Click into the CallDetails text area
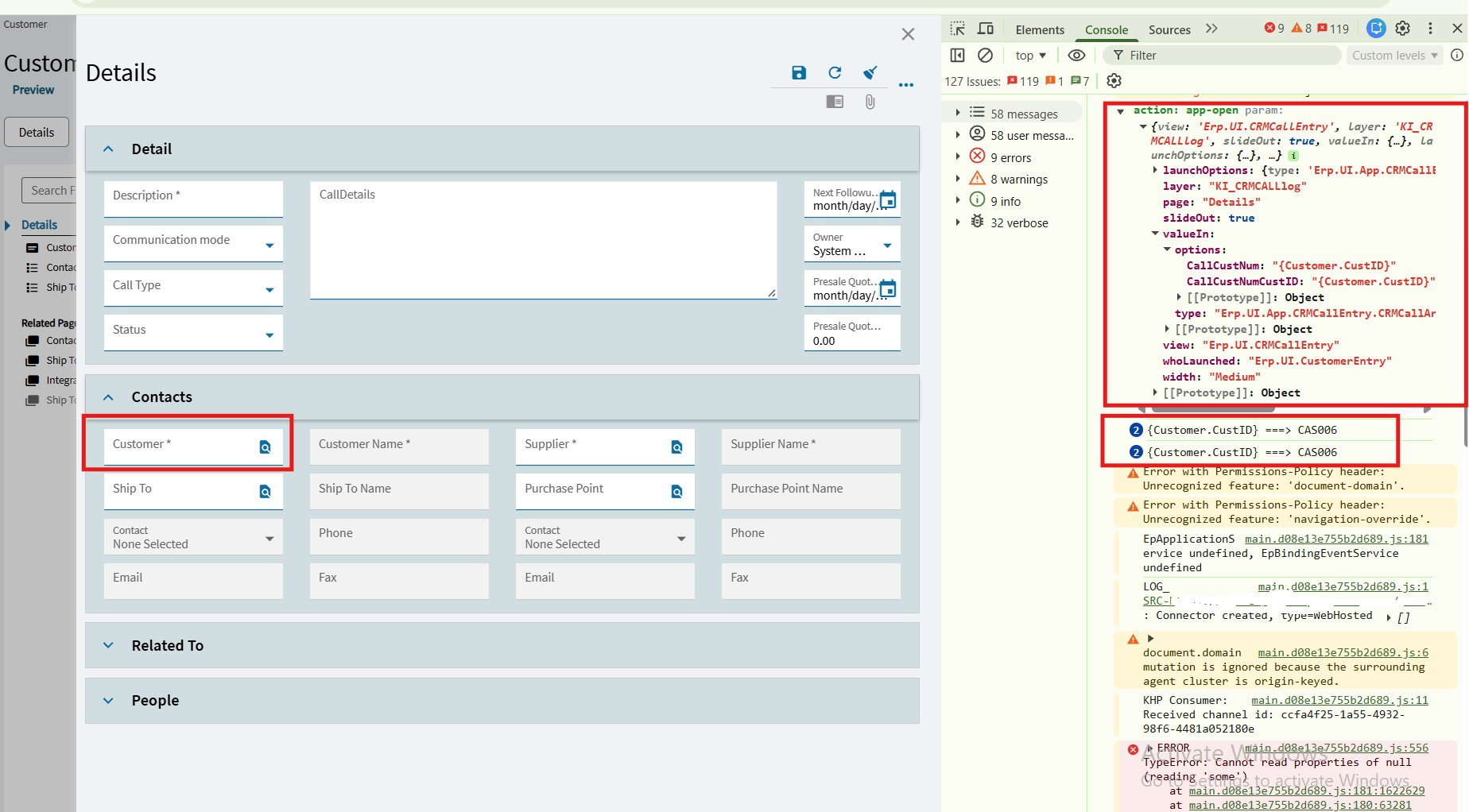Viewport: 1469px width, 812px height. pos(544,241)
